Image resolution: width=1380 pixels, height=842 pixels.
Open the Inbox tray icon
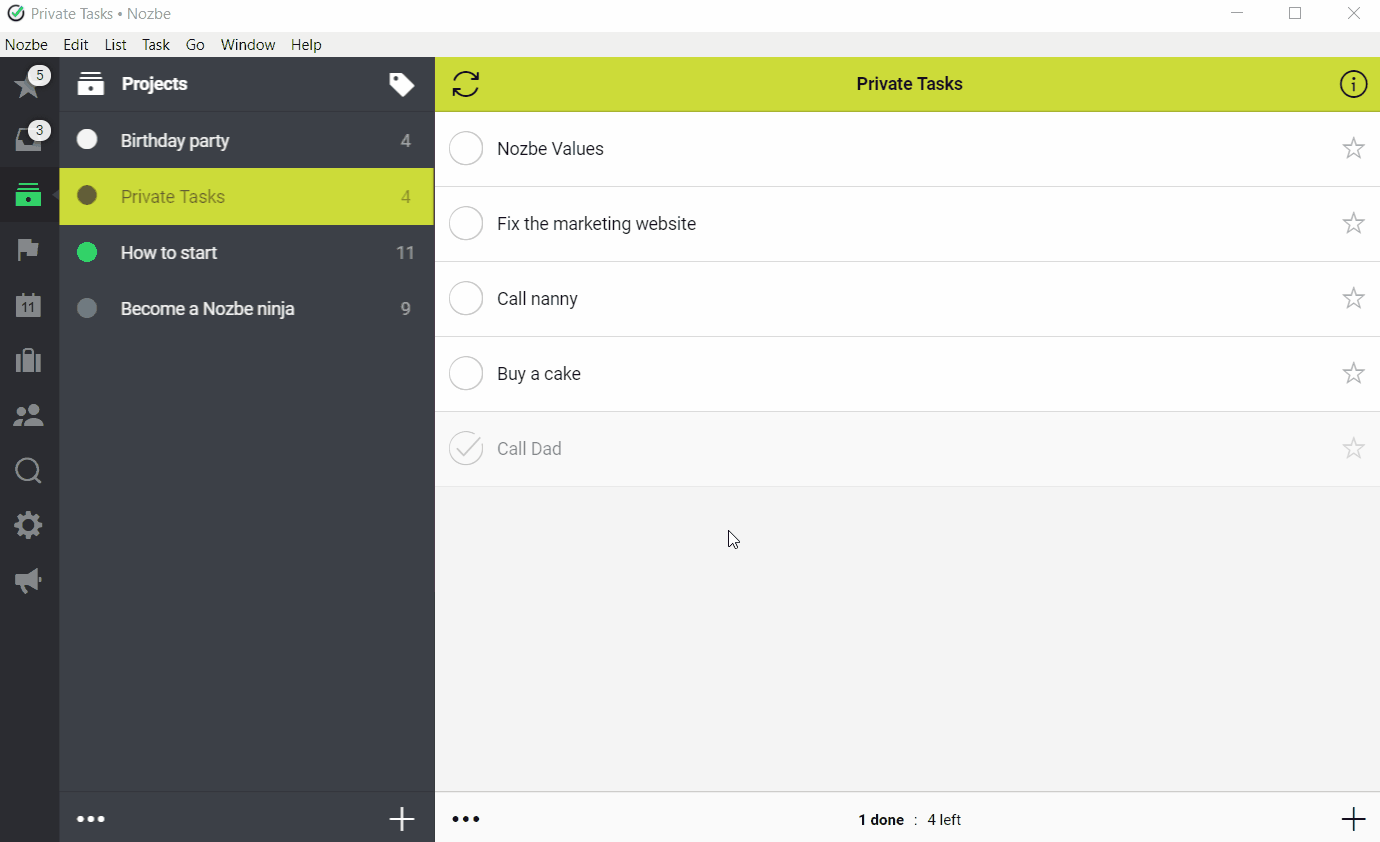pyautogui.click(x=28, y=140)
